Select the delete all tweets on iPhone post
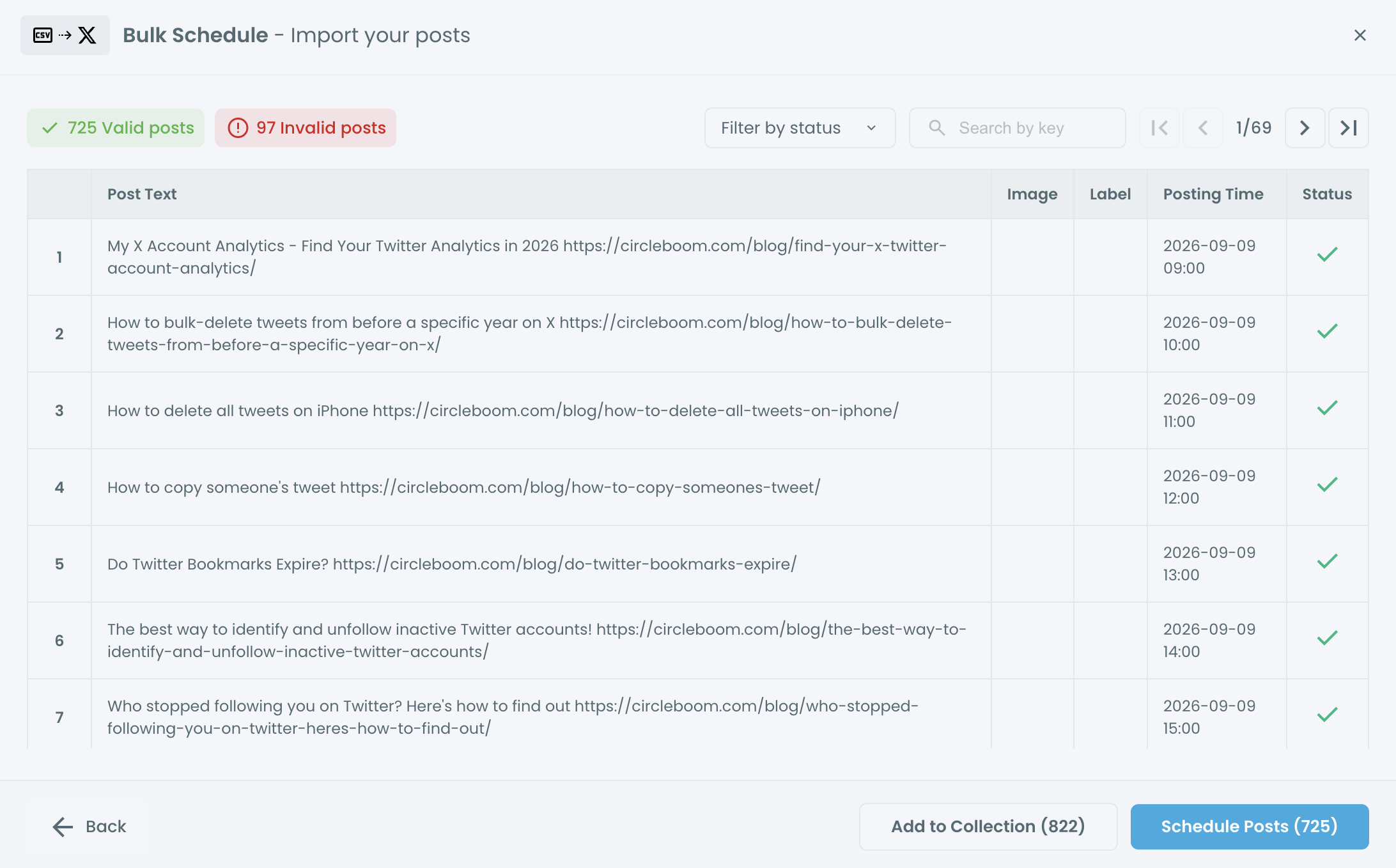Image resolution: width=1396 pixels, height=868 pixels. pyautogui.click(x=503, y=410)
